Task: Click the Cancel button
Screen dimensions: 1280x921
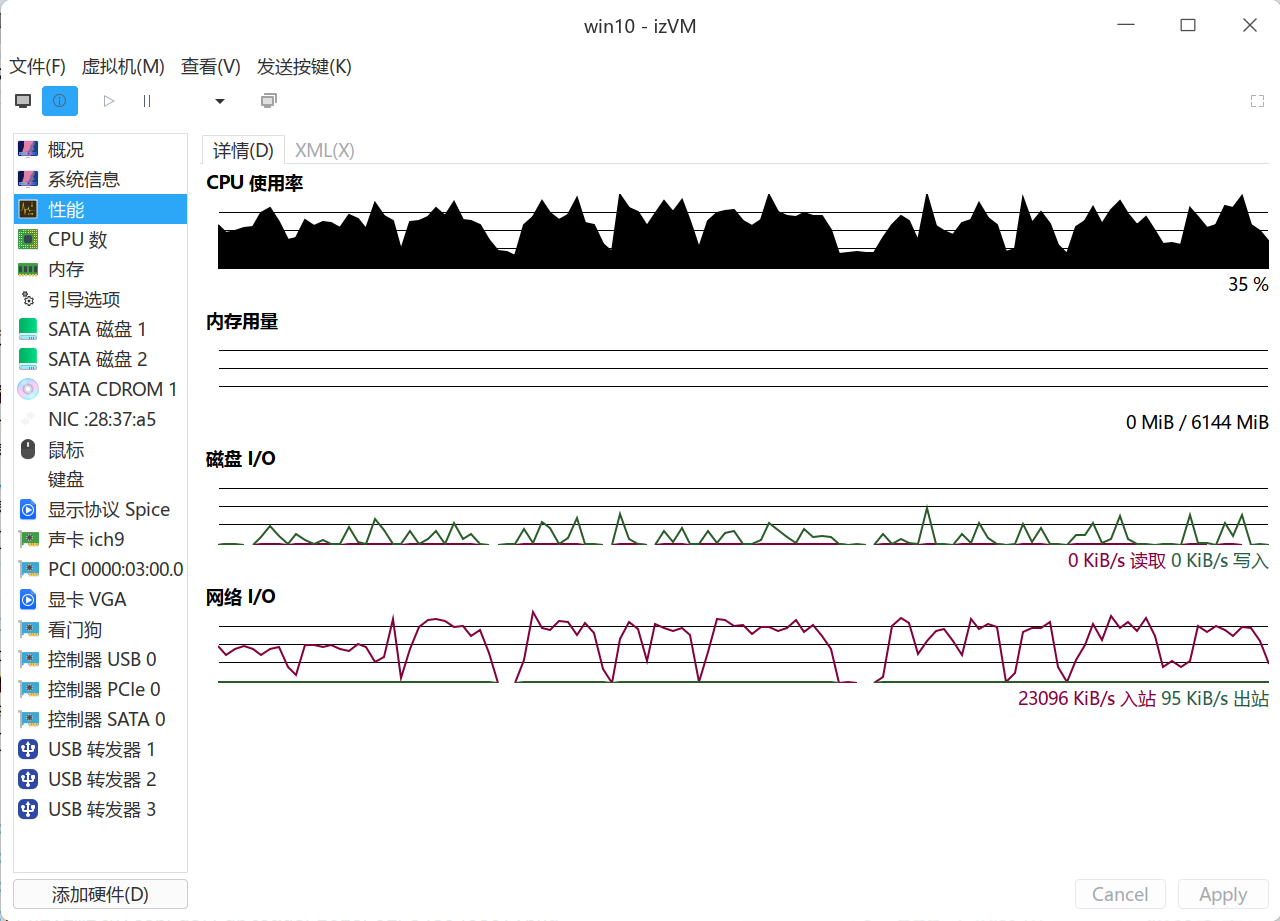Action: [1120, 894]
